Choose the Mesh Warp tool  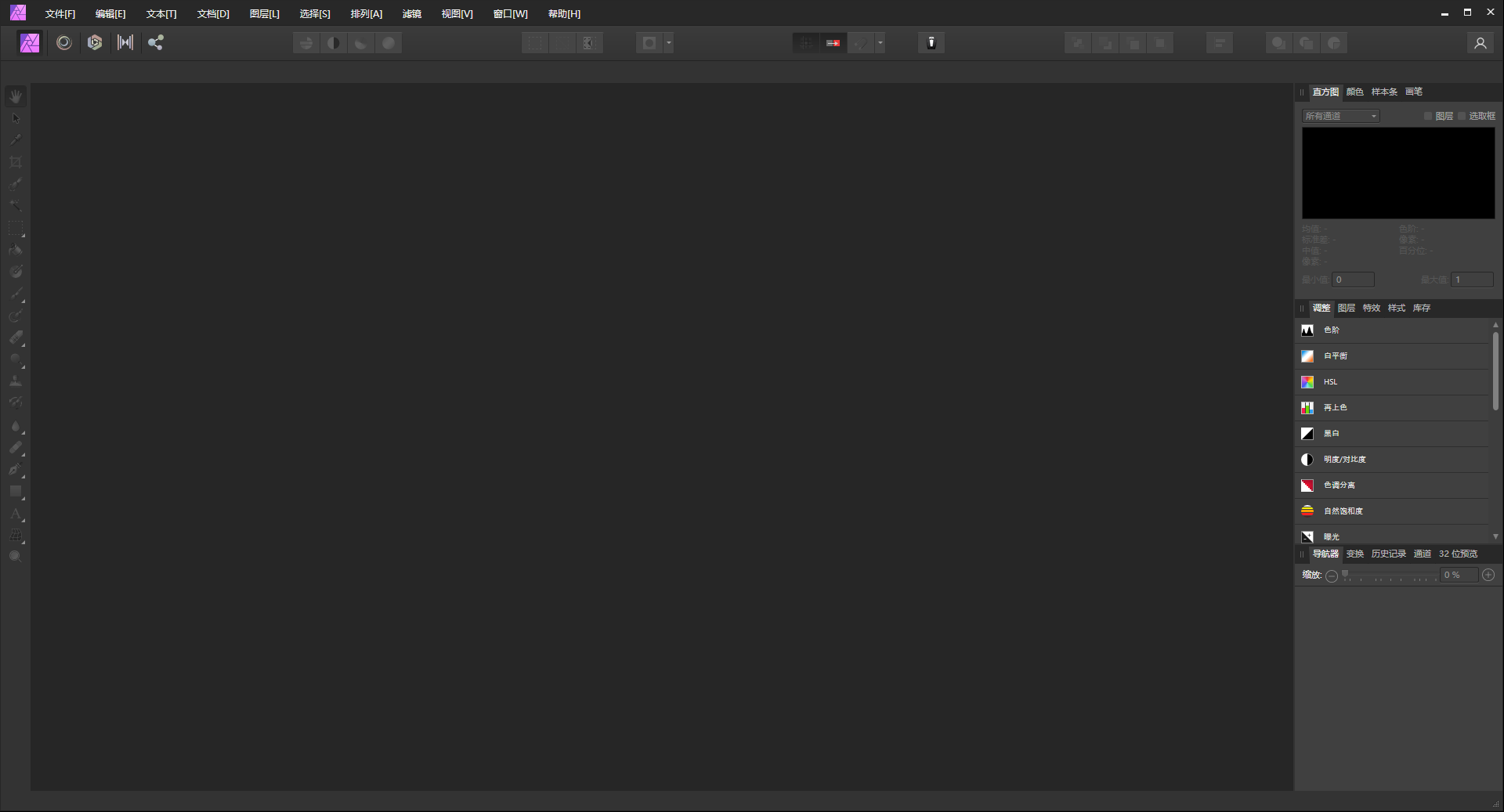coord(16,536)
